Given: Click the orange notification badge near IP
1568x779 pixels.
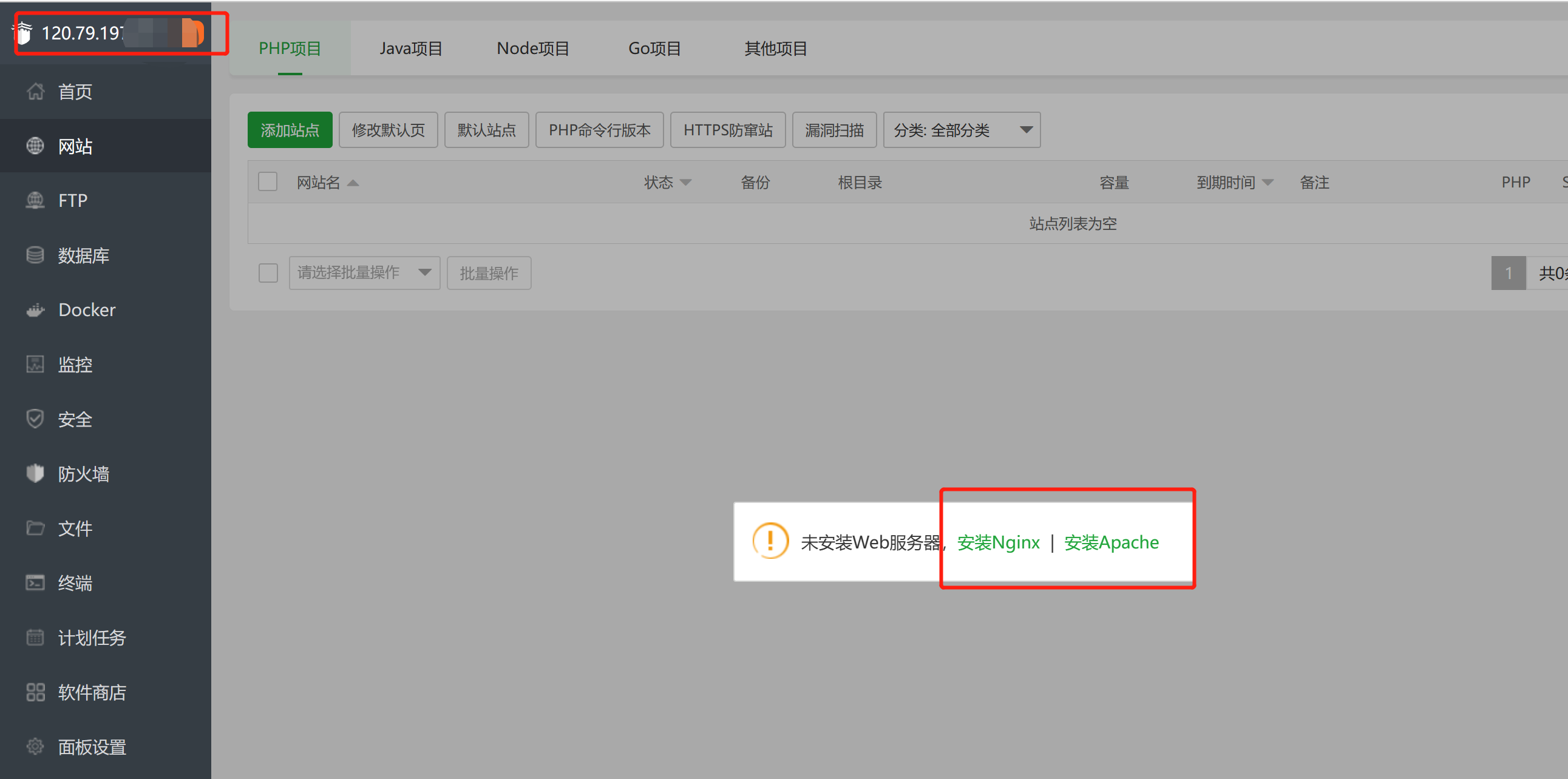Looking at the screenshot, I should pyautogui.click(x=193, y=33).
